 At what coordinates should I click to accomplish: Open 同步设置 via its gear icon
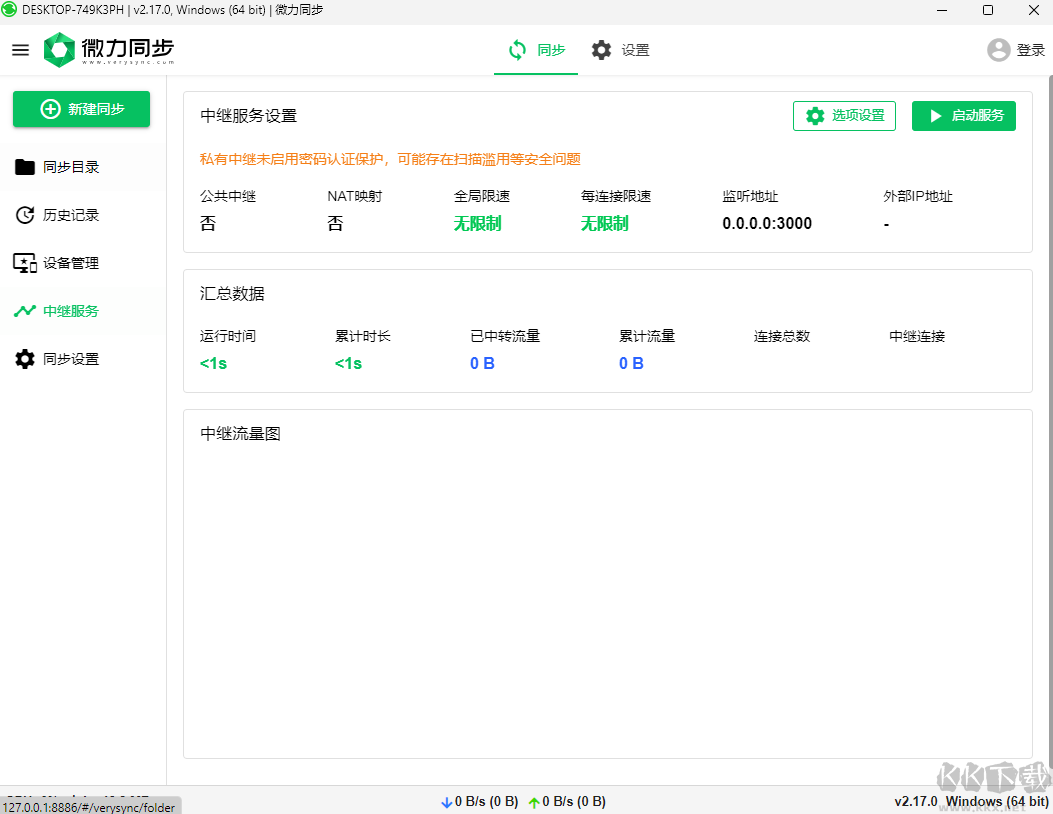[x=25, y=359]
